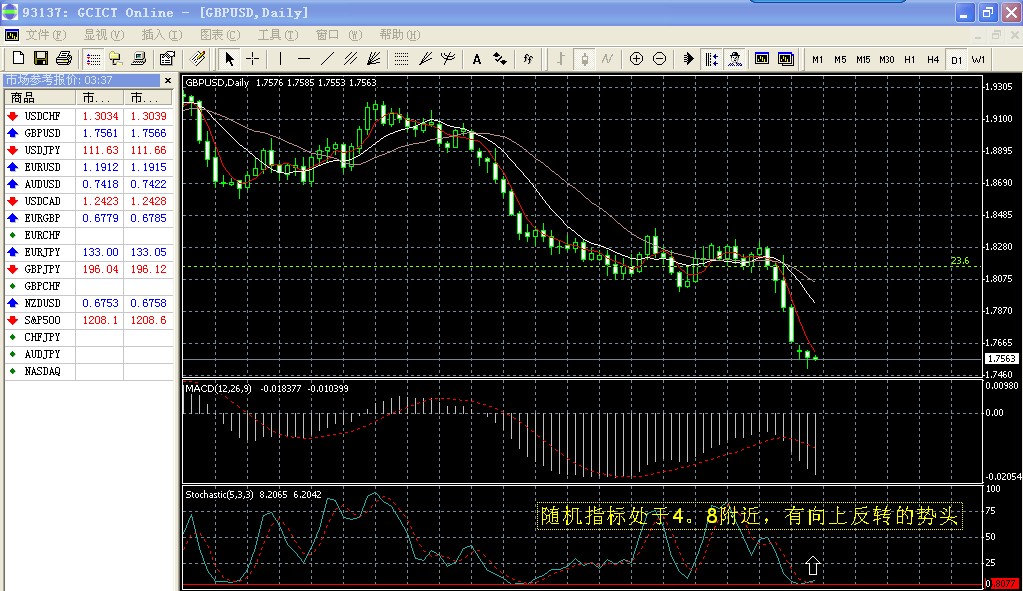Switch to Candlestick chart display
The width and height of the screenshot is (1023, 591).
pos(585,59)
